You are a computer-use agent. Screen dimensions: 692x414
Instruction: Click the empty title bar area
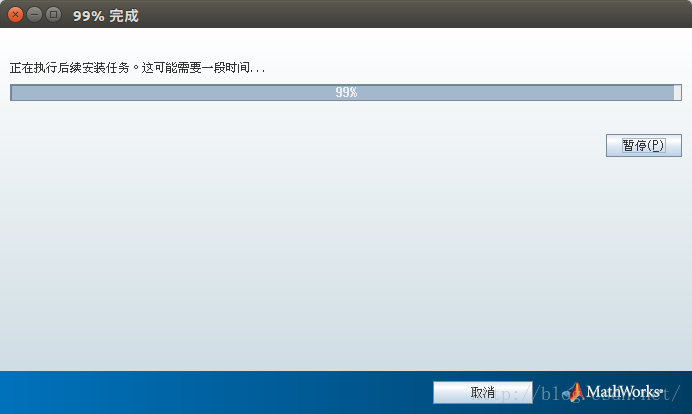(x=397, y=14)
